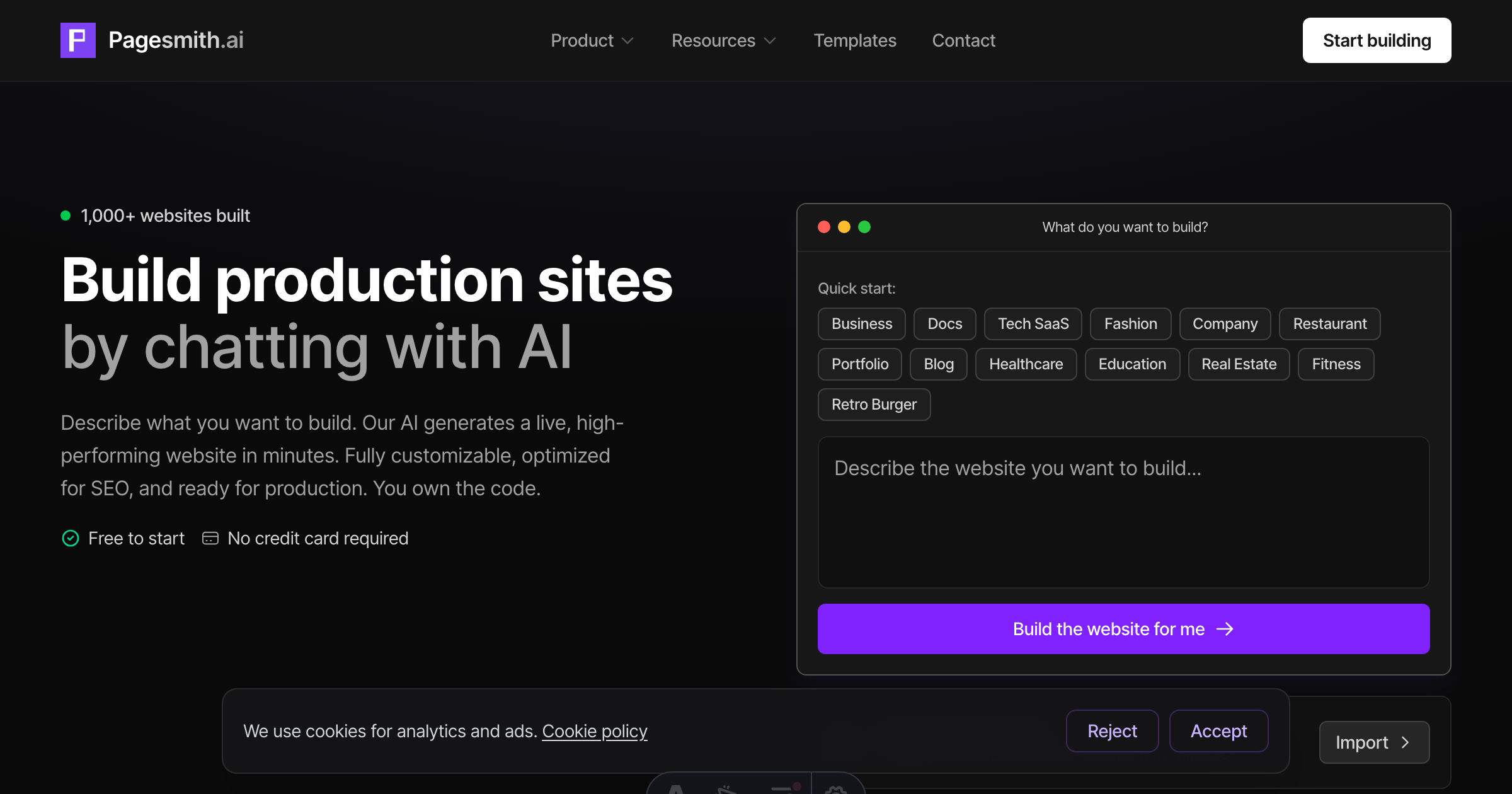The width and height of the screenshot is (1512, 794).
Task: Click the green check icon beside Free to start
Action: pos(71,538)
